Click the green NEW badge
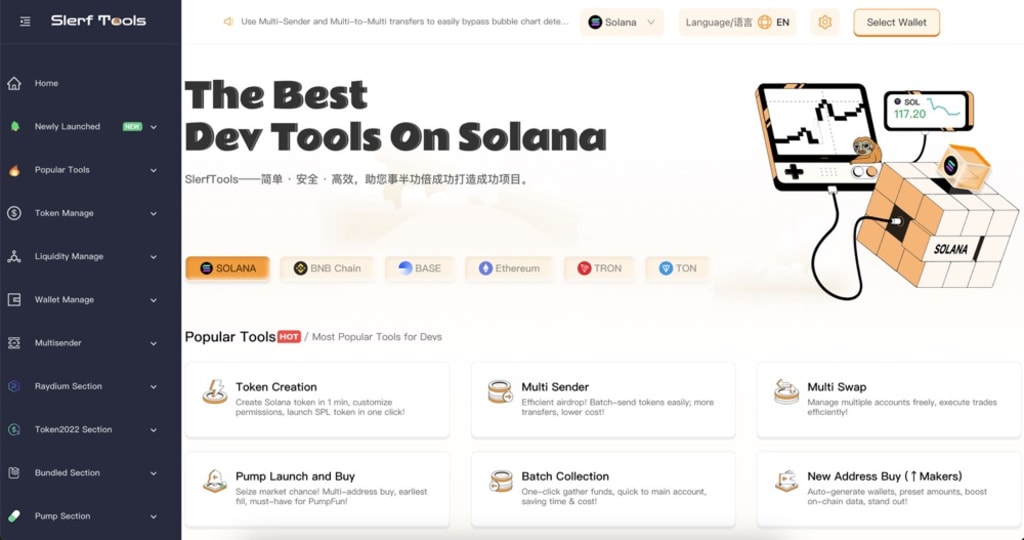Viewport: 1024px width, 540px height. tap(133, 127)
